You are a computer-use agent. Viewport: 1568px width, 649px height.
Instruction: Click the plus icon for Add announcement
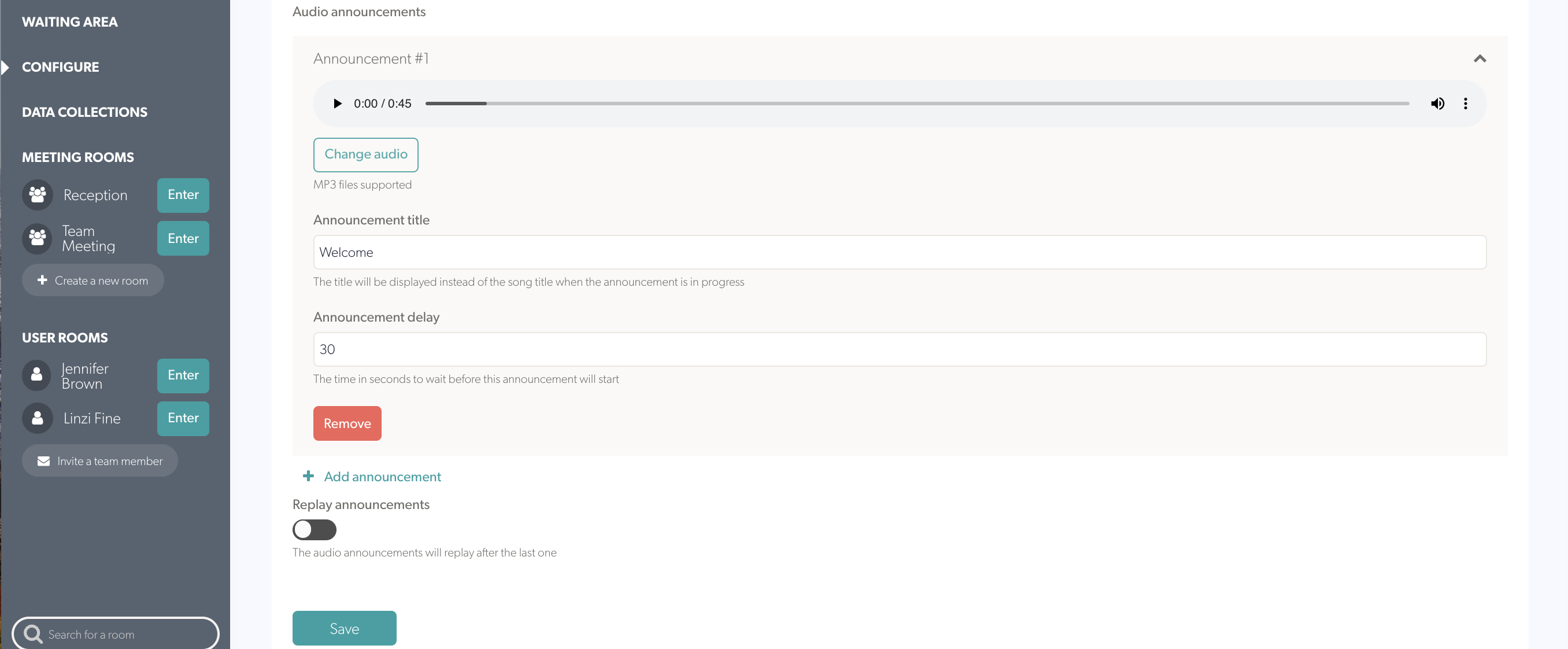tap(308, 476)
